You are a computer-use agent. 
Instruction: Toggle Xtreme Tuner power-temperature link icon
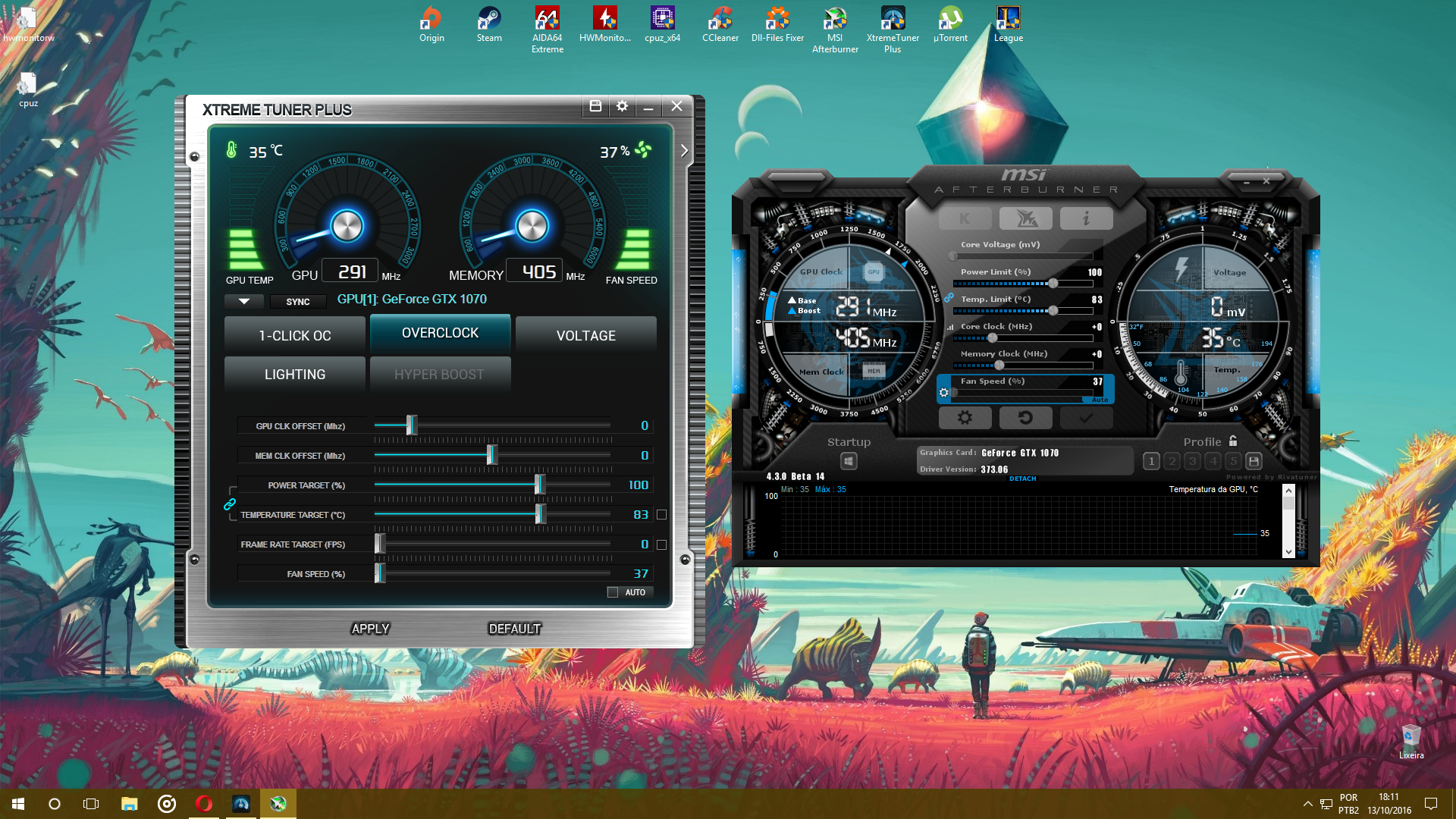tap(230, 504)
